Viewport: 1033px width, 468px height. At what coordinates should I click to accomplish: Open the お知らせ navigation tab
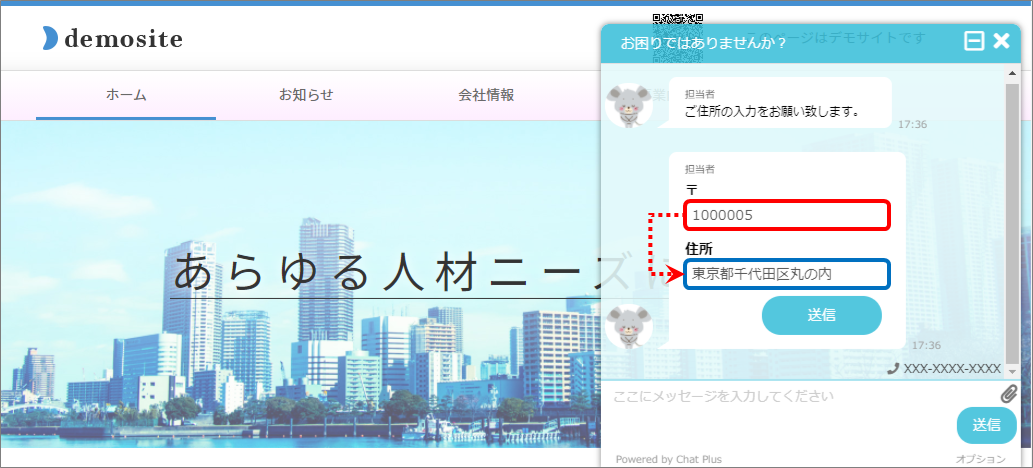(x=306, y=95)
